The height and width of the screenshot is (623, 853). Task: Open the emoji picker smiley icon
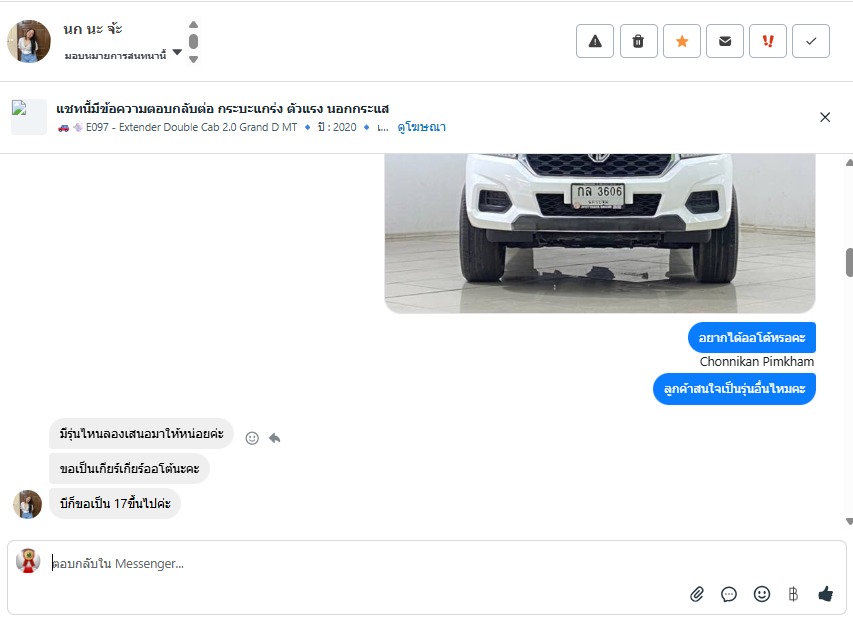pos(762,594)
